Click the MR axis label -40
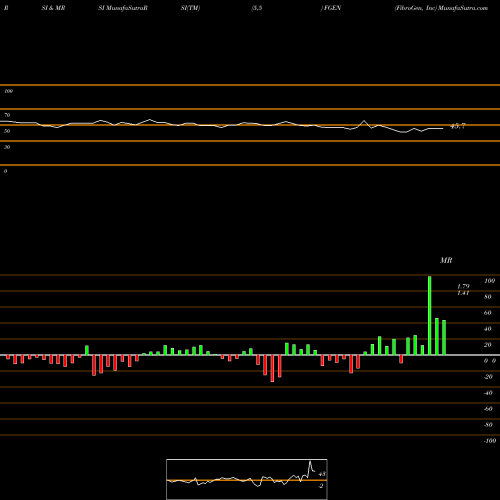 tap(488, 393)
